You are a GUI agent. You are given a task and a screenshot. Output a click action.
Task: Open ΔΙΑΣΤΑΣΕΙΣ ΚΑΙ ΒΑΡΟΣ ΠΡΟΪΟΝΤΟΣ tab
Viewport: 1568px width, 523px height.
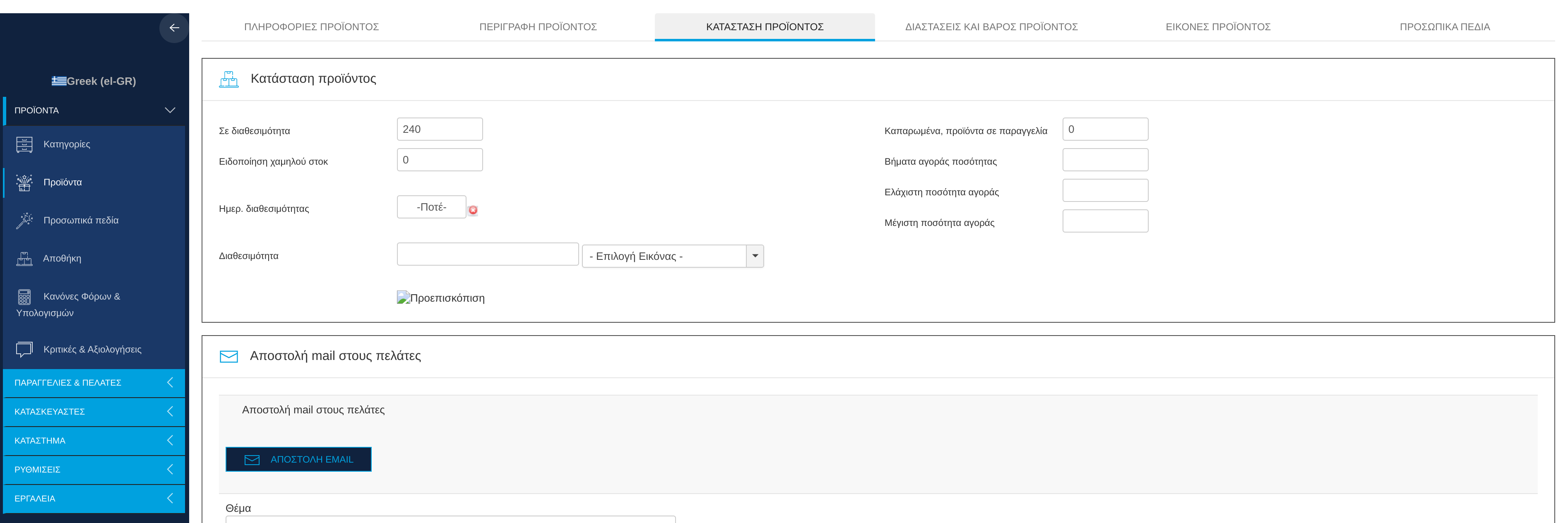(x=991, y=27)
